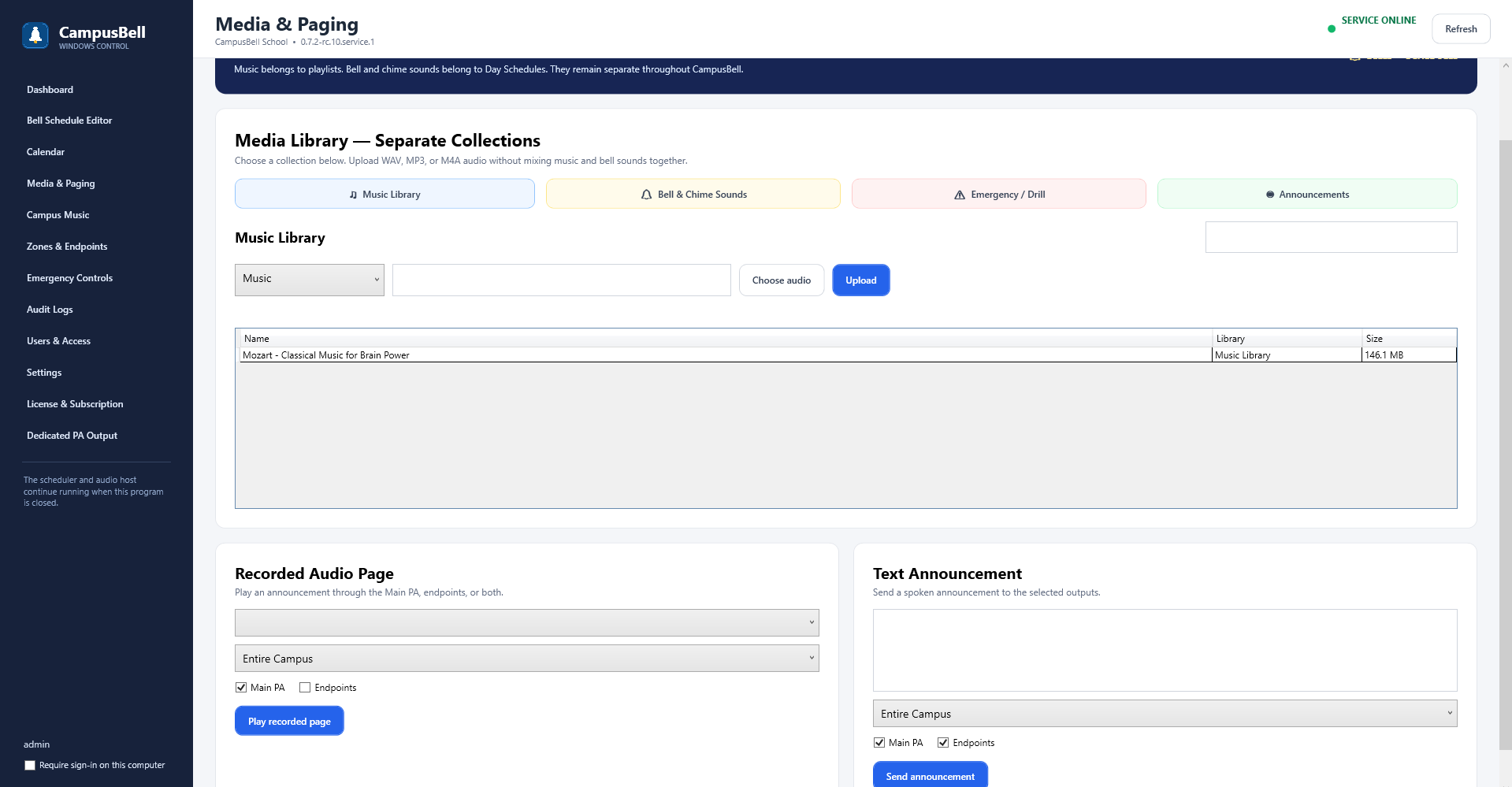The image size is (1512, 787).
Task: Click into the Text Announcement message box
Action: click(x=1165, y=650)
